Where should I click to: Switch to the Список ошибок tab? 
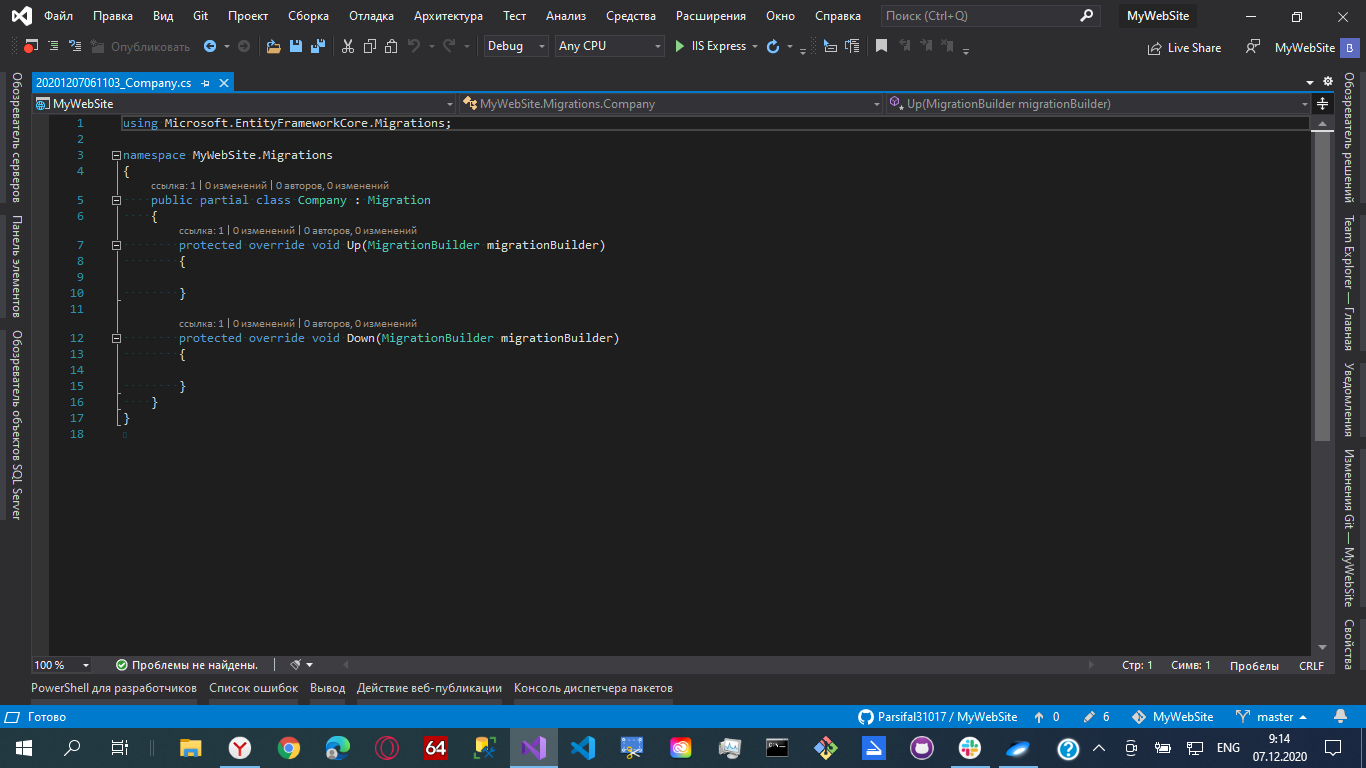254,688
